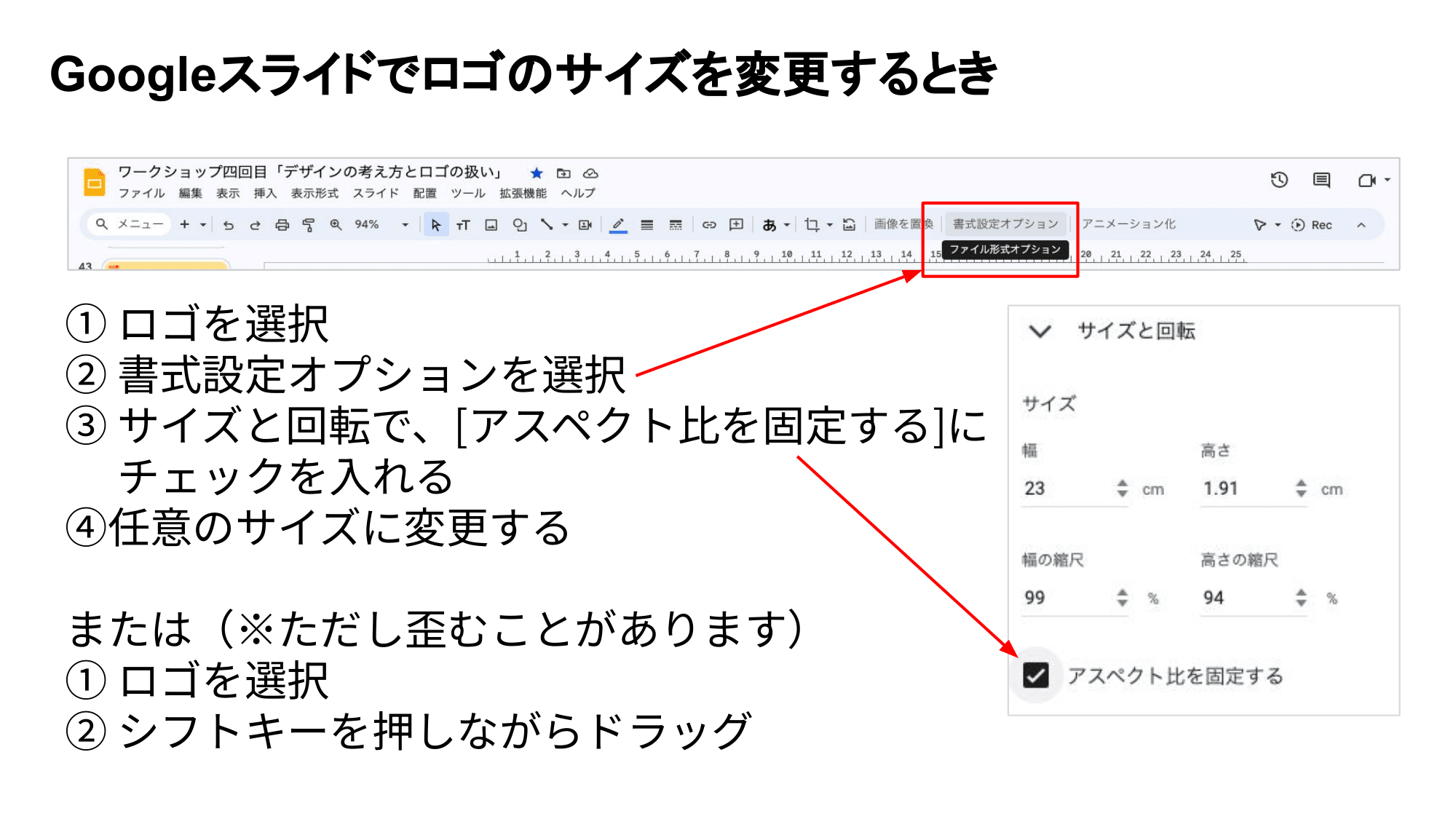Image resolution: width=1456 pixels, height=819 pixels.
Task: Click the insert image icon
Action: [491, 225]
